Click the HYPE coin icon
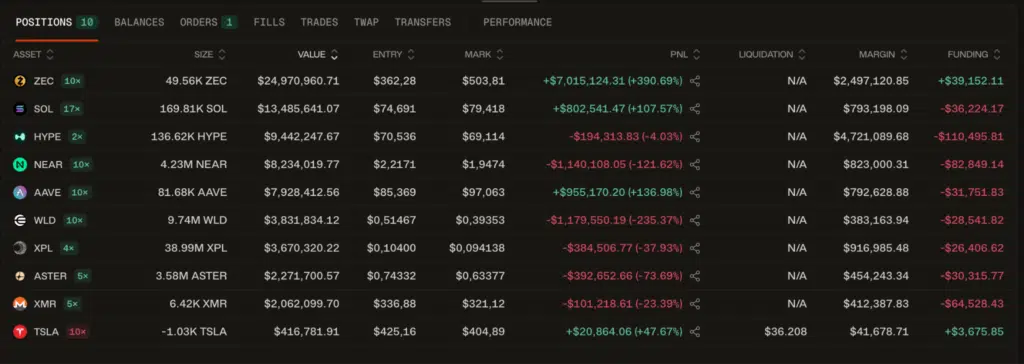Screen dimensions: 1024x364 20,137
